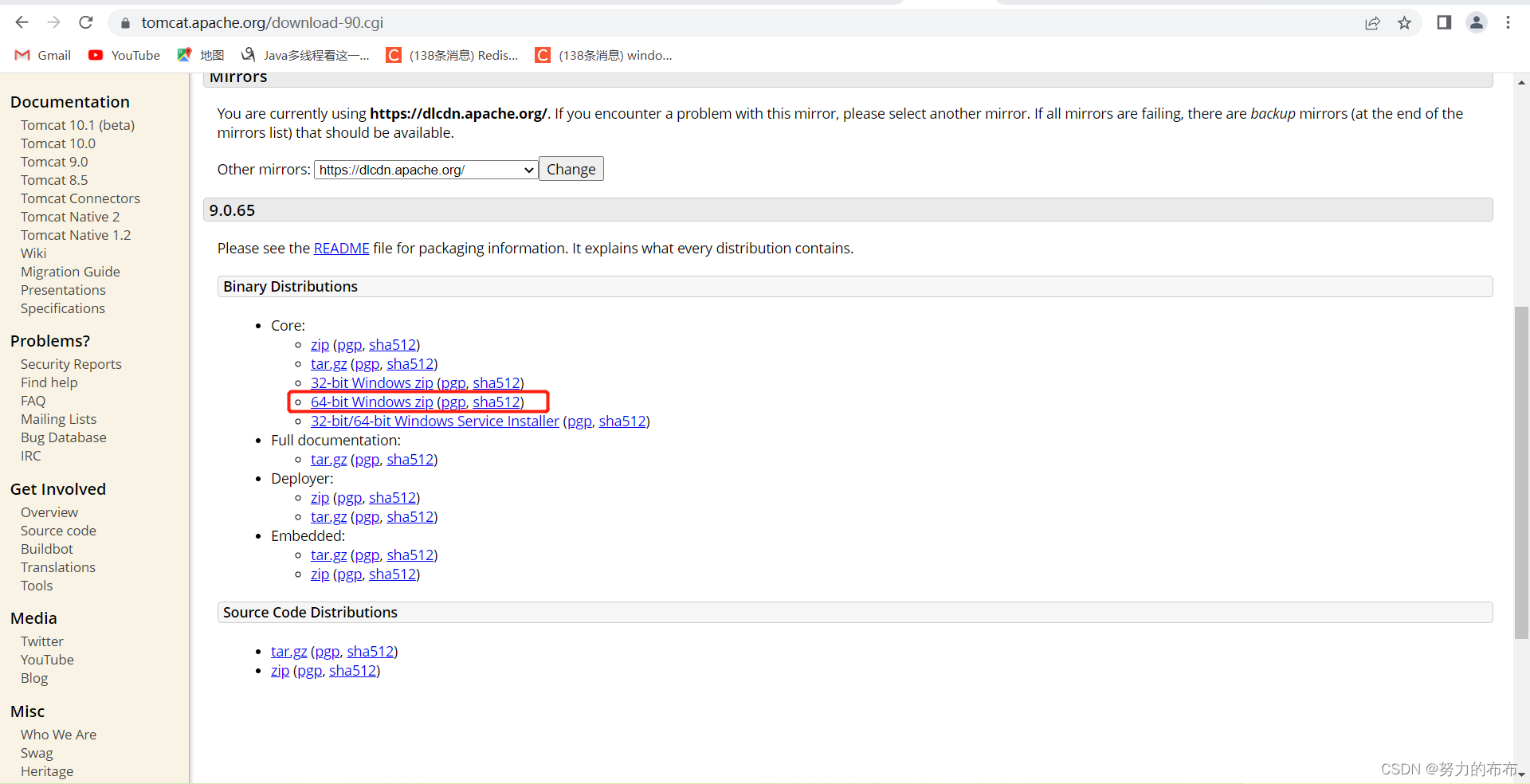This screenshot has width=1530, height=784.
Task: Open Tomcat 8.5 documentation
Action: pos(54,180)
